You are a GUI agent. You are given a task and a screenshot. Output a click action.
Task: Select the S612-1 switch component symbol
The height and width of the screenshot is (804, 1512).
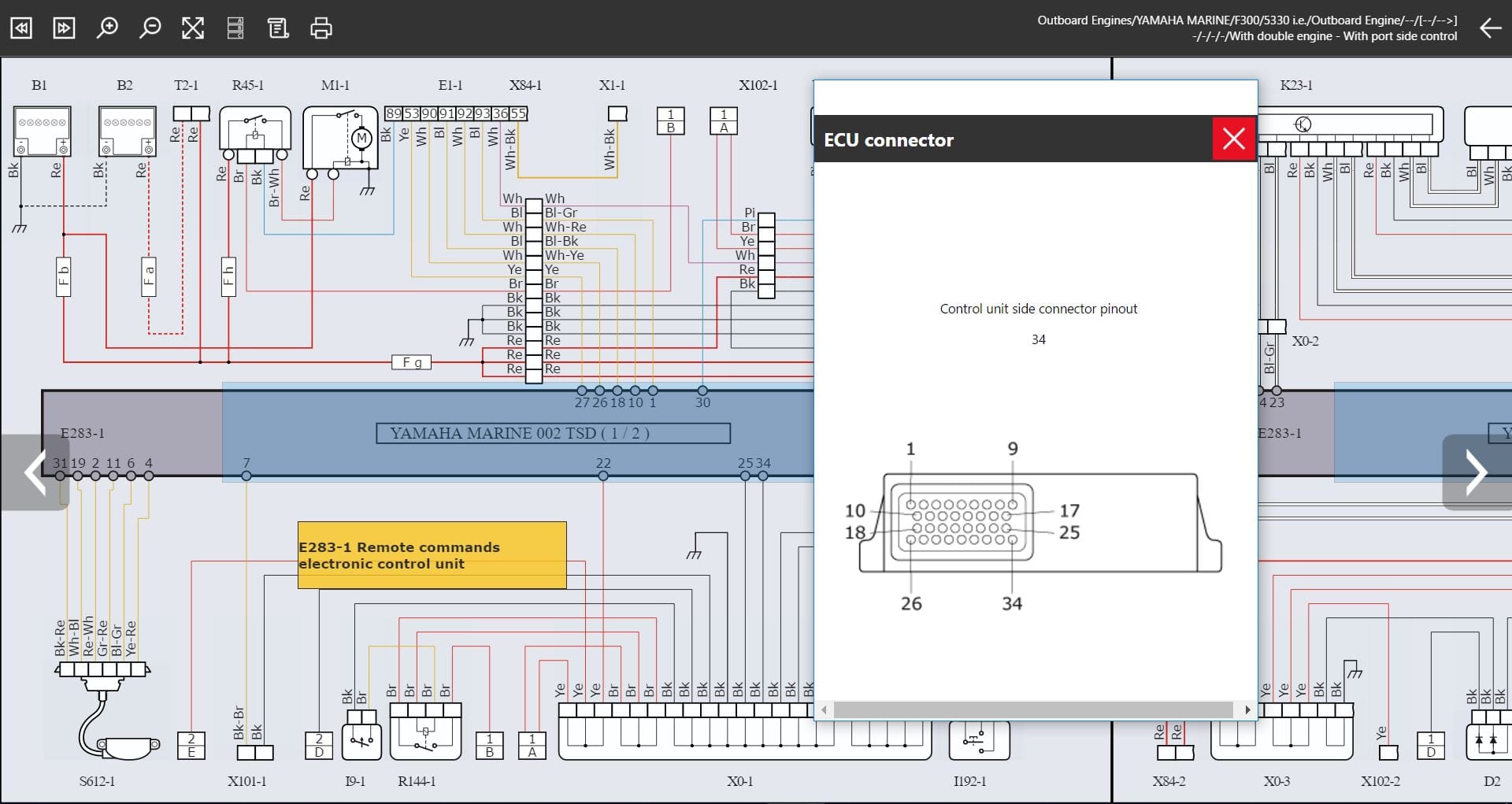(106, 713)
